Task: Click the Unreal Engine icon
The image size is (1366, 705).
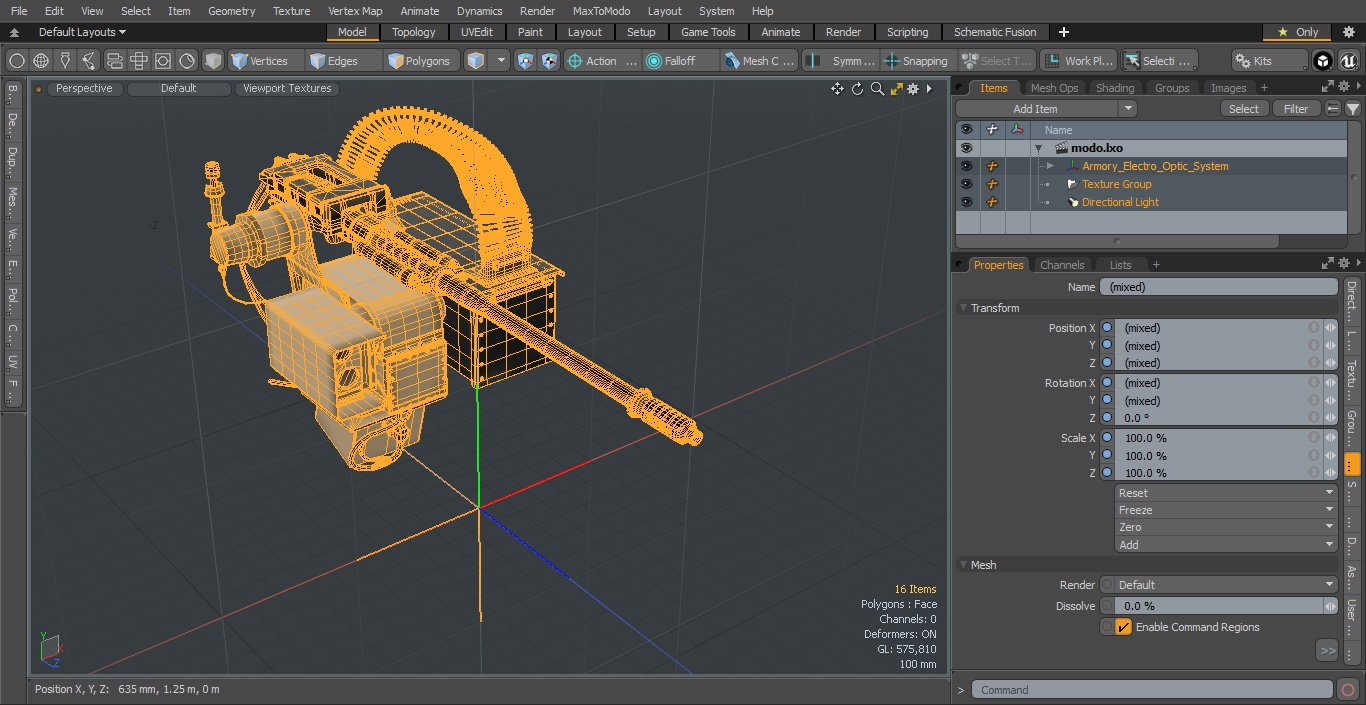Action: pyautogui.click(x=1348, y=61)
